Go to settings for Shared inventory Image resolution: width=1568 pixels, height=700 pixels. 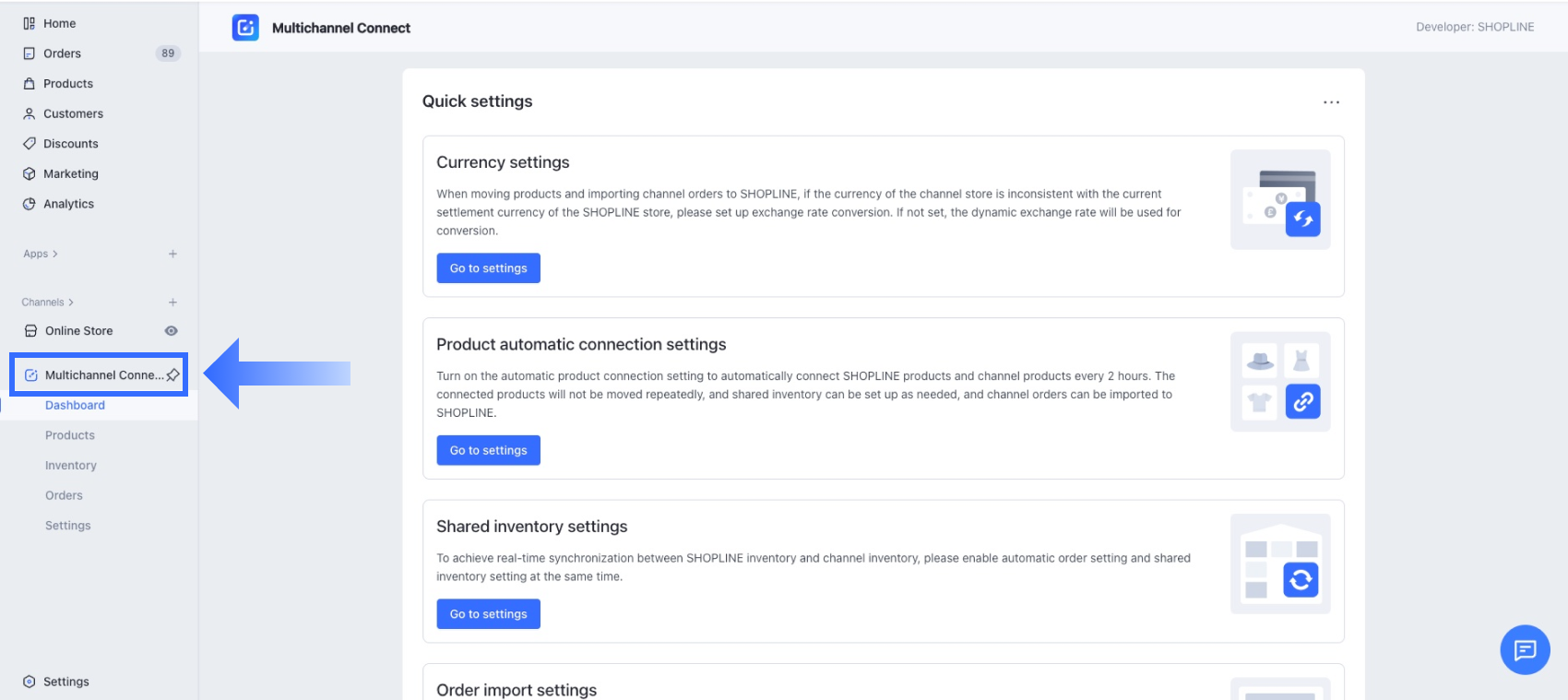tap(488, 614)
